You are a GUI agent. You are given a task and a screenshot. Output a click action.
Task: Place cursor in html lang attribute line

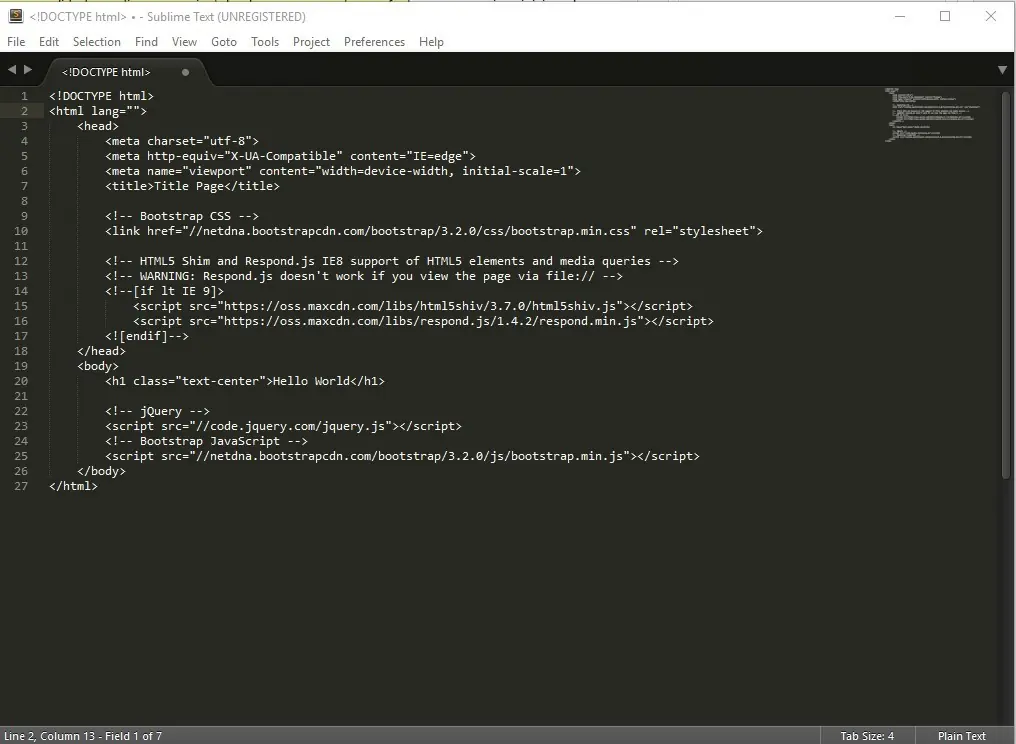[x=98, y=111]
